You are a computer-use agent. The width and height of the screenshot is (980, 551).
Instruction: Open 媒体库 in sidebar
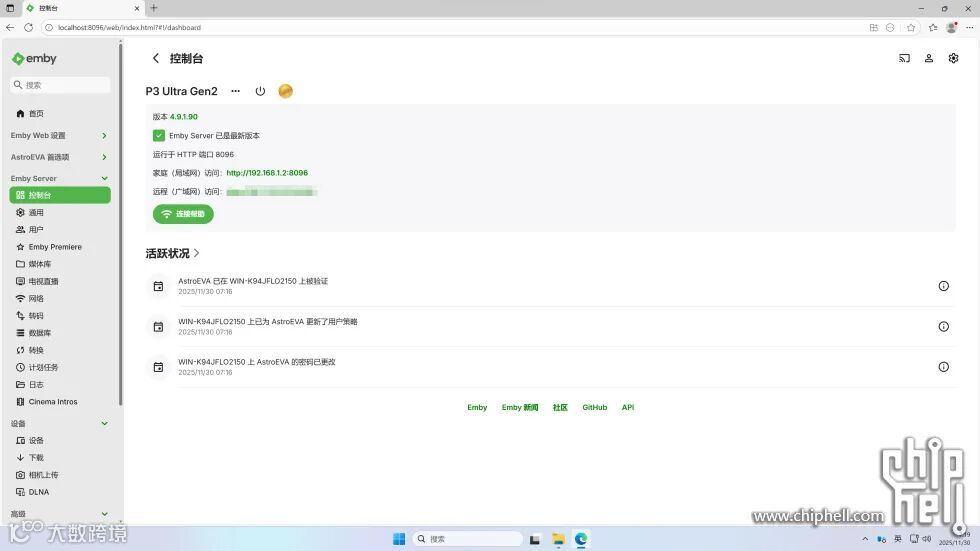click(x=60, y=264)
